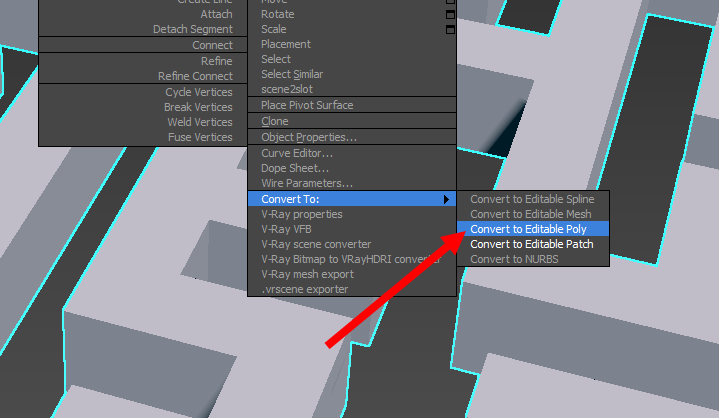
Task: Choose Detach Segment
Action: pyautogui.click(x=143, y=29)
